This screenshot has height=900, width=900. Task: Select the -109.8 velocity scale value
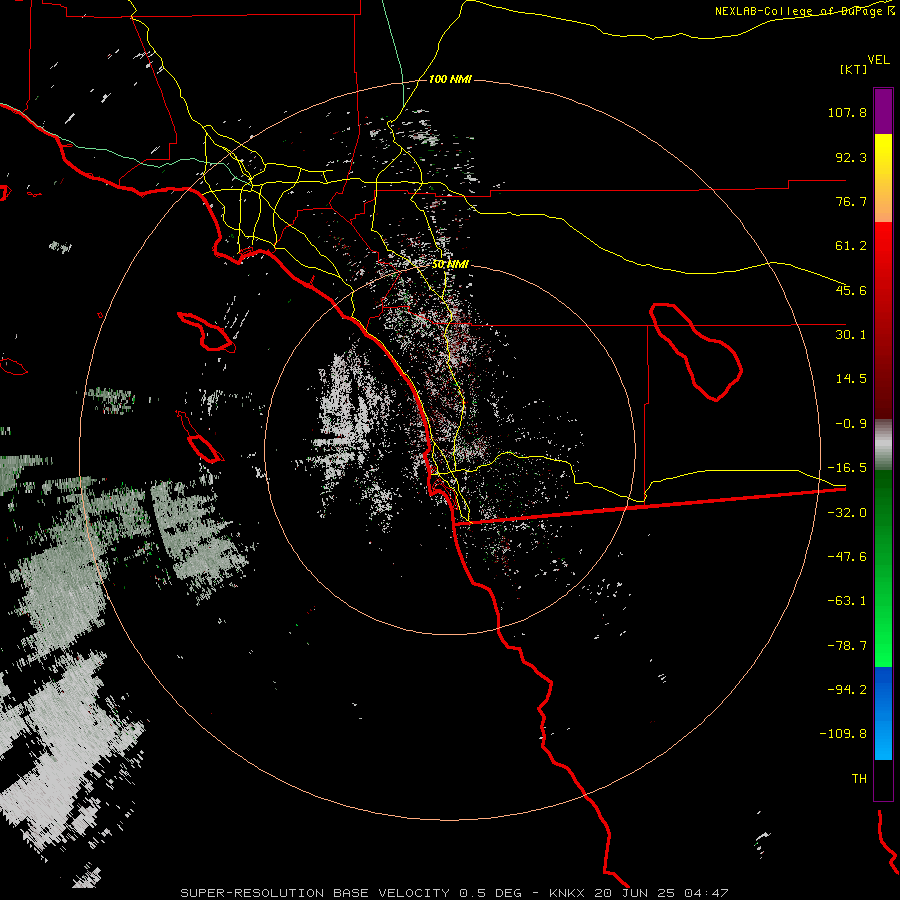point(844,734)
